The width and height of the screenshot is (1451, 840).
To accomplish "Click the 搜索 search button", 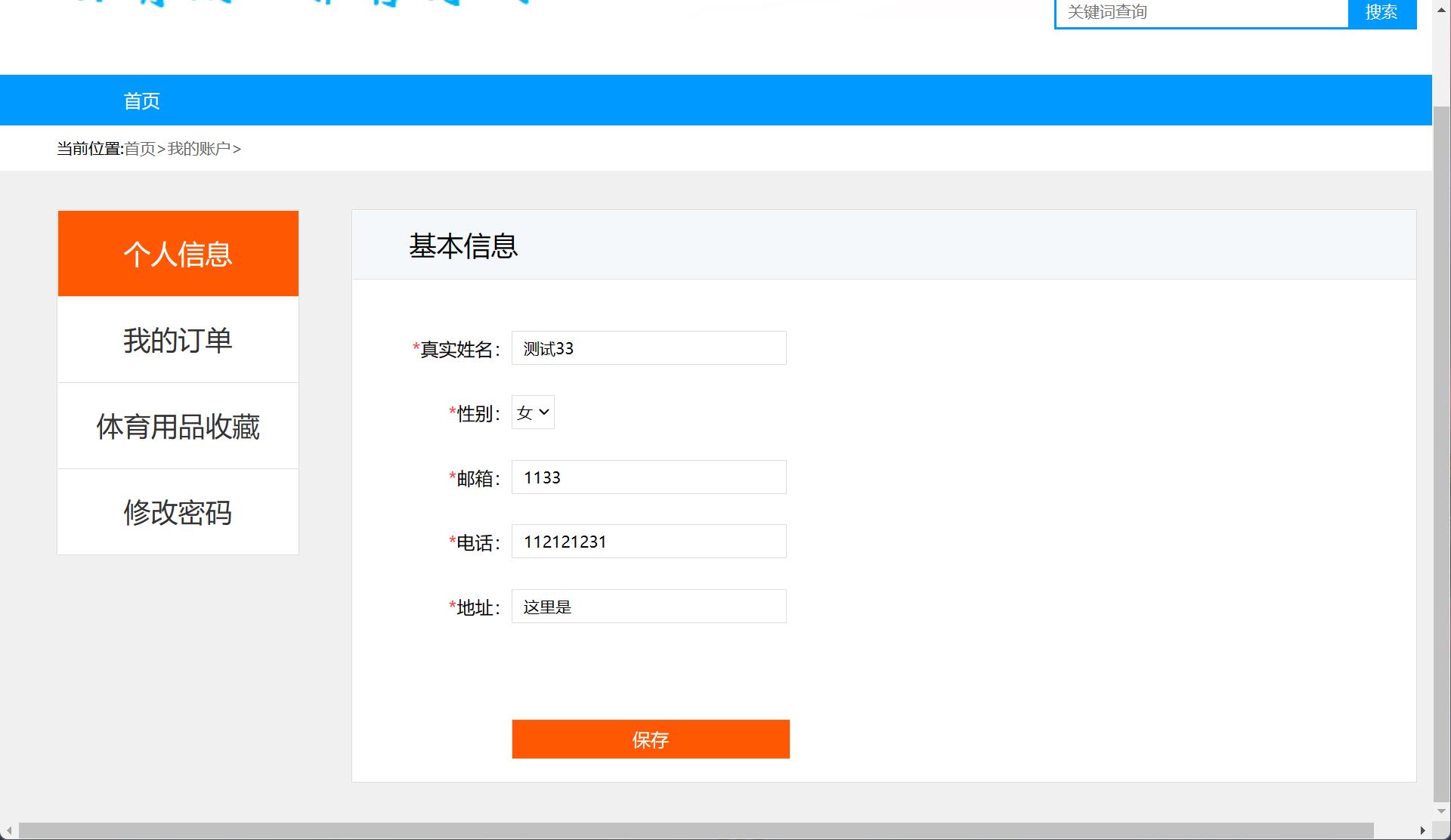I will [x=1382, y=11].
